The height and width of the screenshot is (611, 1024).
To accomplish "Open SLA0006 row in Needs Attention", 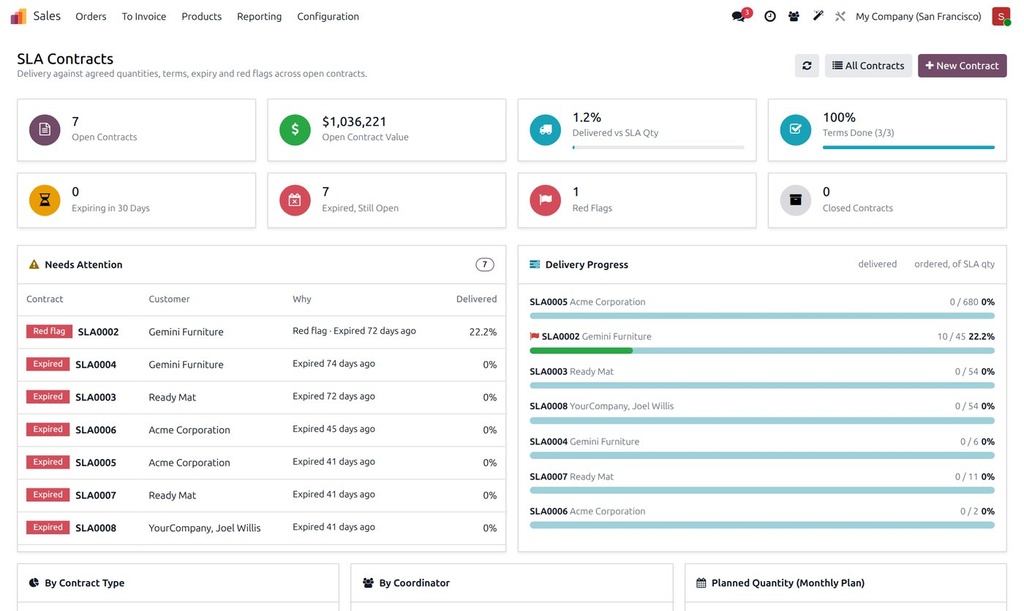I will tap(261, 430).
